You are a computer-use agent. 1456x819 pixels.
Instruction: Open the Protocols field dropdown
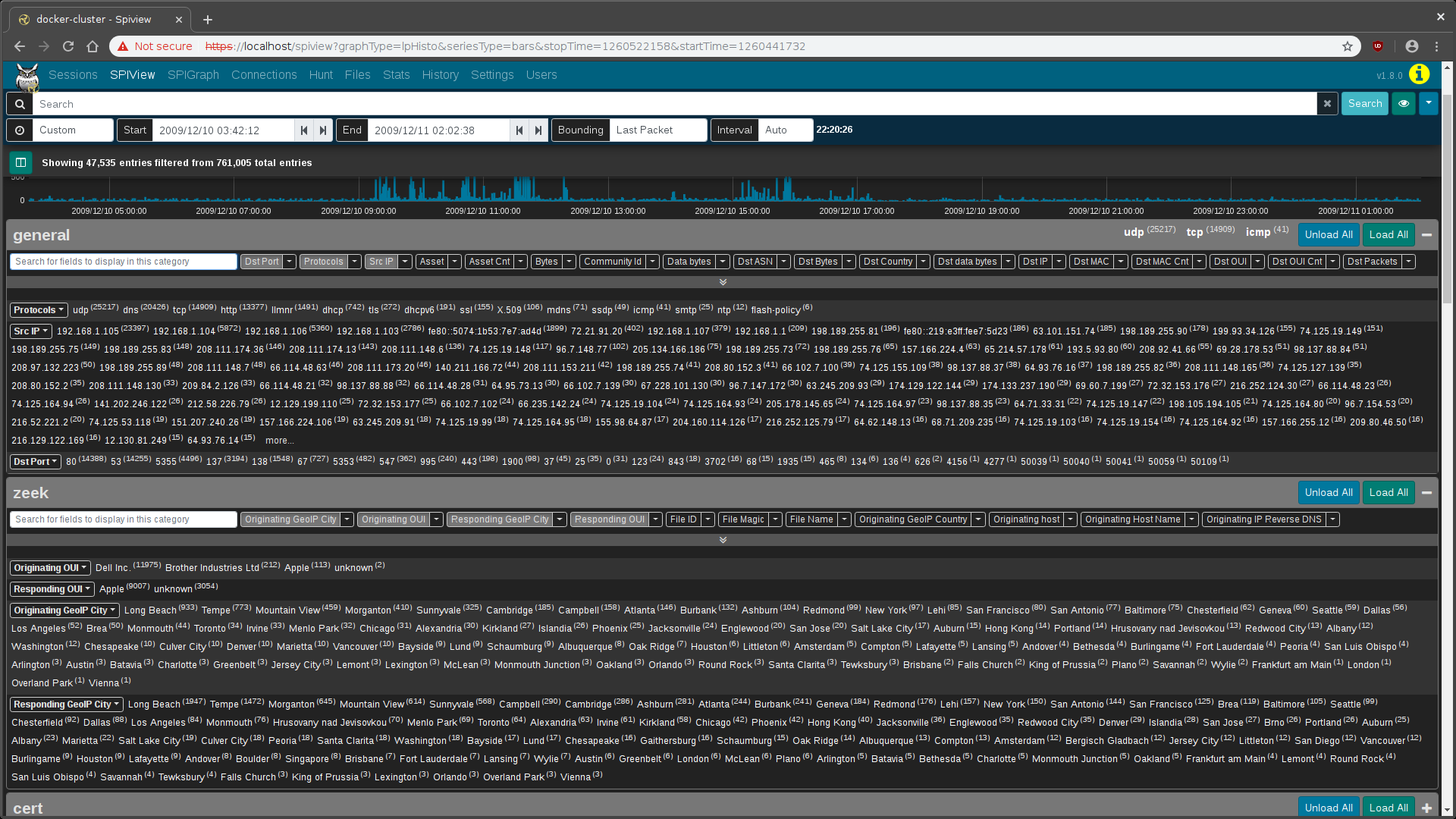[39, 310]
